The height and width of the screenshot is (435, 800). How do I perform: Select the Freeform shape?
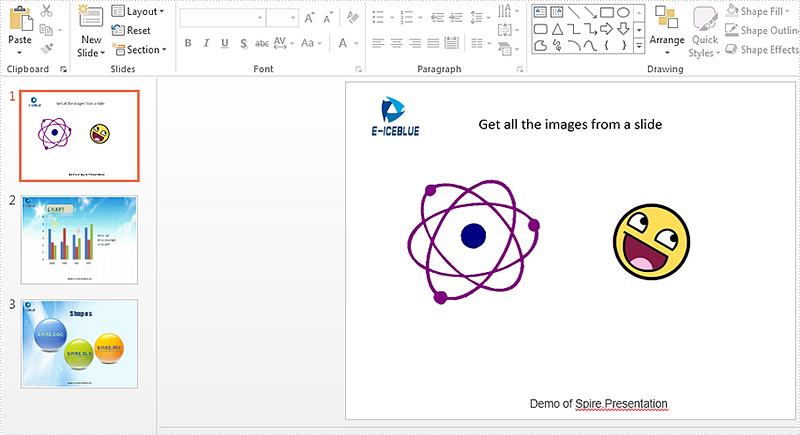(x=540, y=46)
